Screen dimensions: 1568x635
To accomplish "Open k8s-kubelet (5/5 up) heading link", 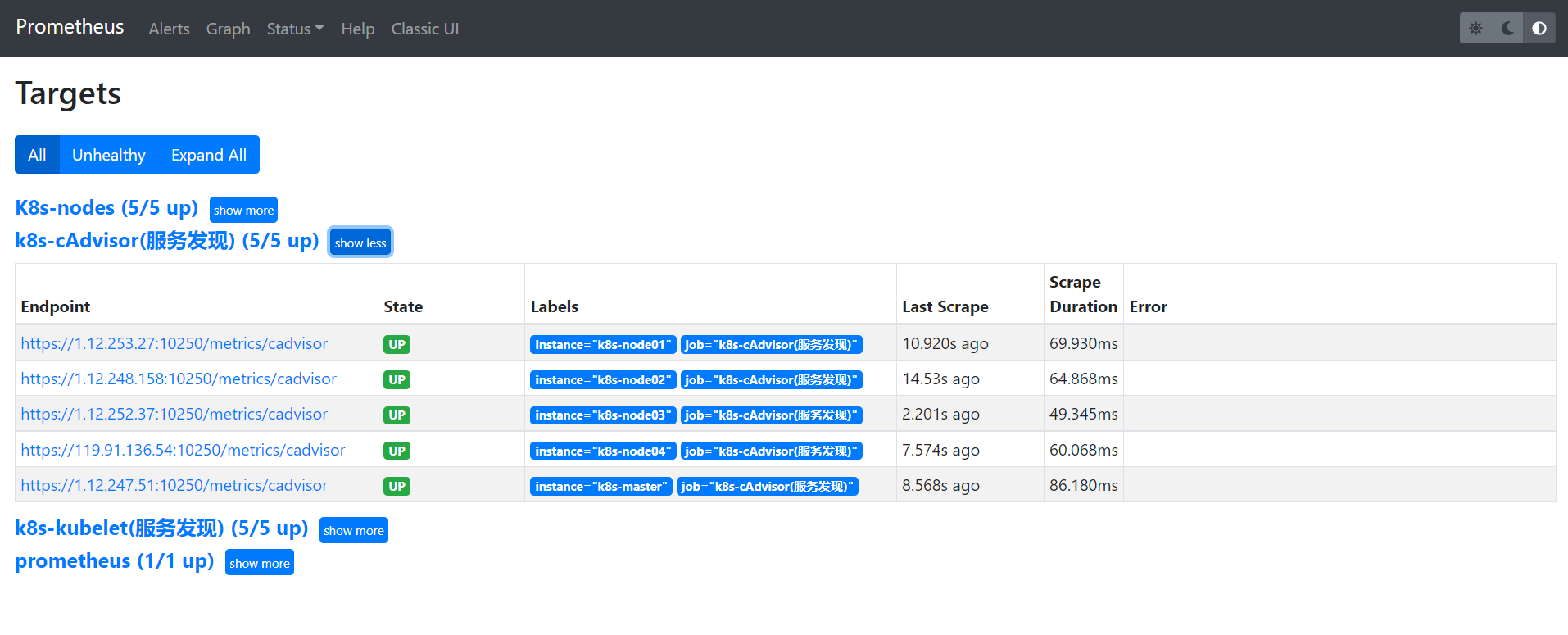I will pyautogui.click(x=161, y=528).
